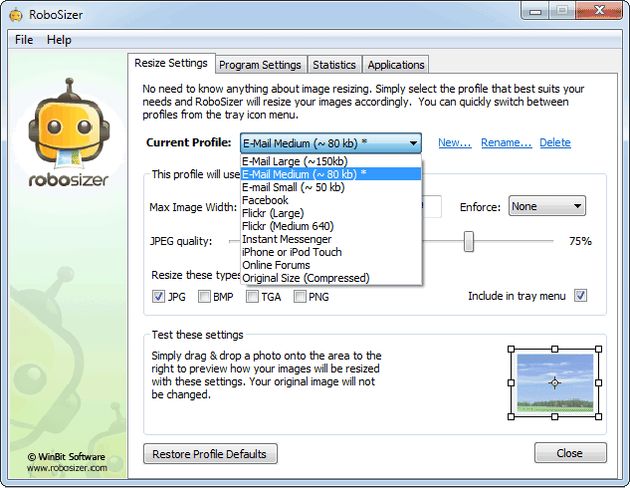Open the Statistics tab

click(x=334, y=65)
